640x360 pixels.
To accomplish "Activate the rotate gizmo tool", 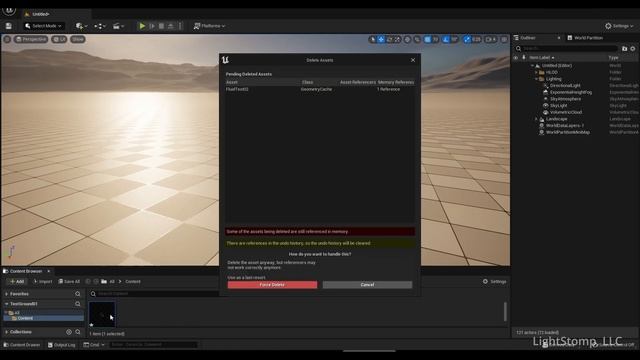I will (x=389, y=40).
